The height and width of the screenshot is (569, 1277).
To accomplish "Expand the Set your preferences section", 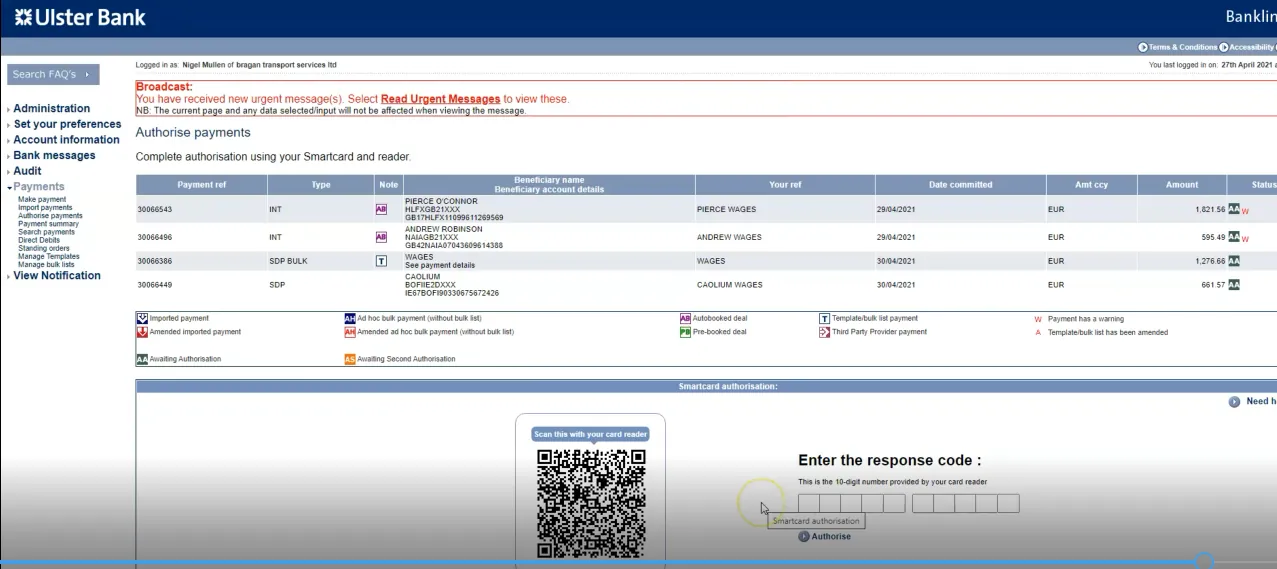I will [x=67, y=124].
